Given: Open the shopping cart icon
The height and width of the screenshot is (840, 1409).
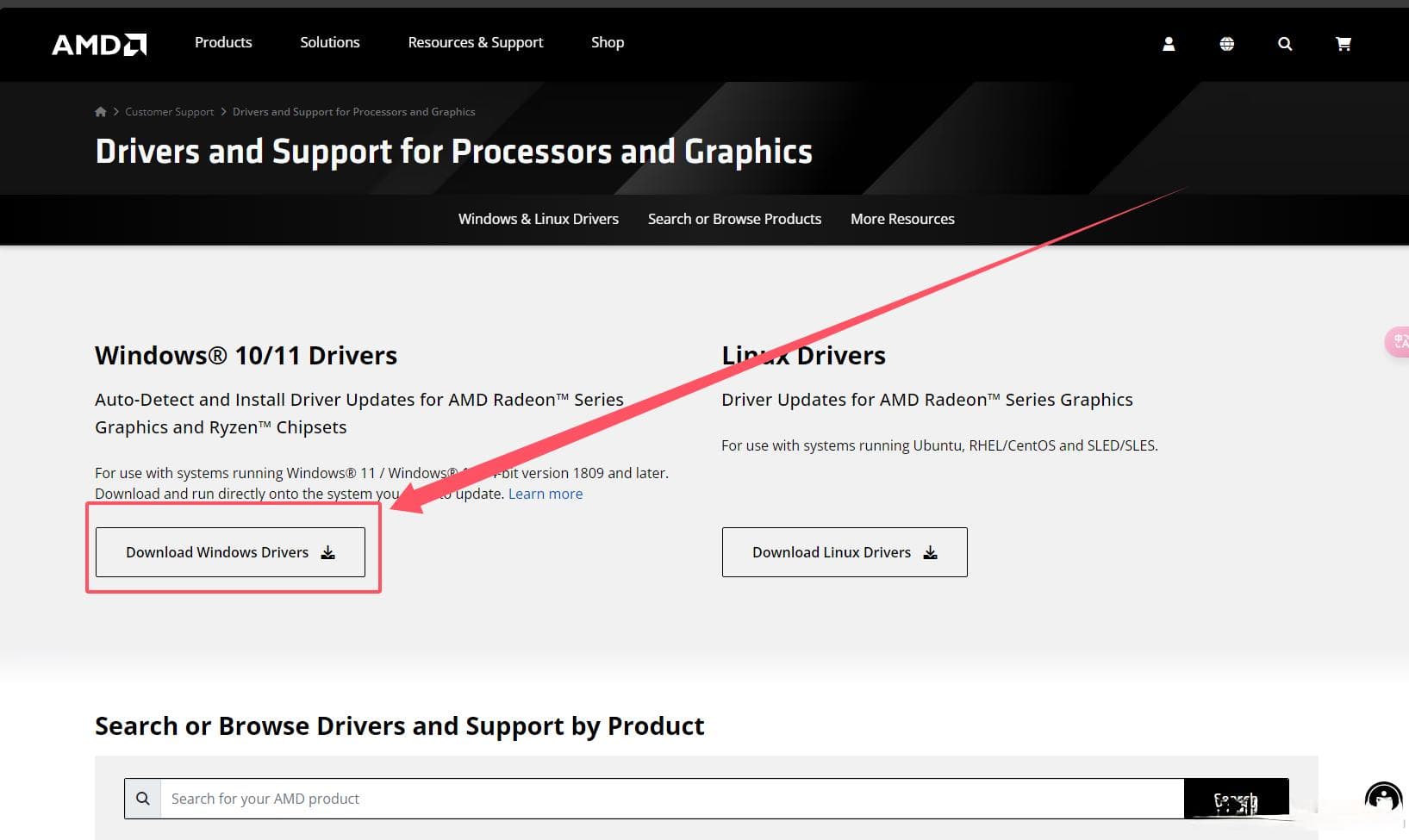Looking at the screenshot, I should (x=1344, y=44).
